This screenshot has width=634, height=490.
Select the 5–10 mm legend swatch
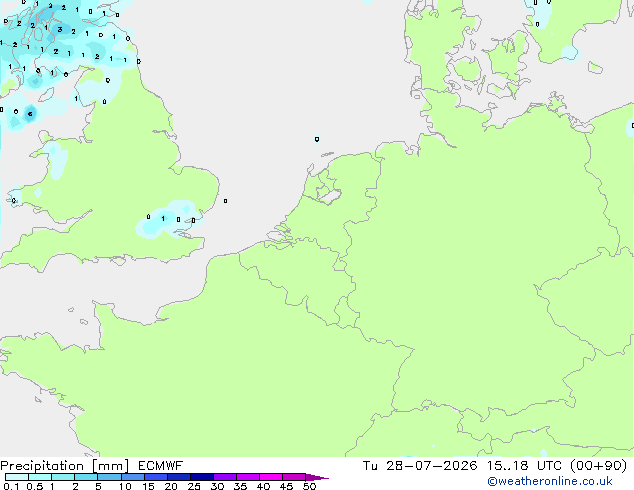click(x=109, y=477)
